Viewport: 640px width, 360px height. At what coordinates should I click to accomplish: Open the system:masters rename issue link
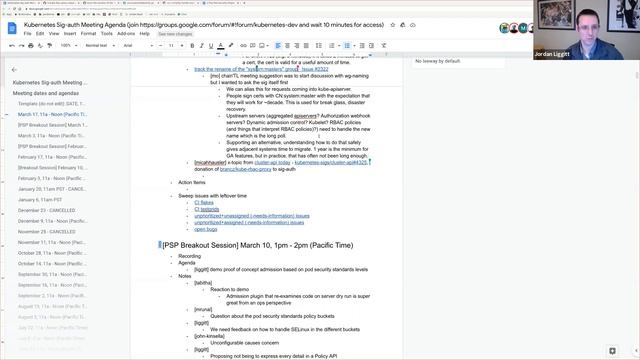(x=261, y=69)
